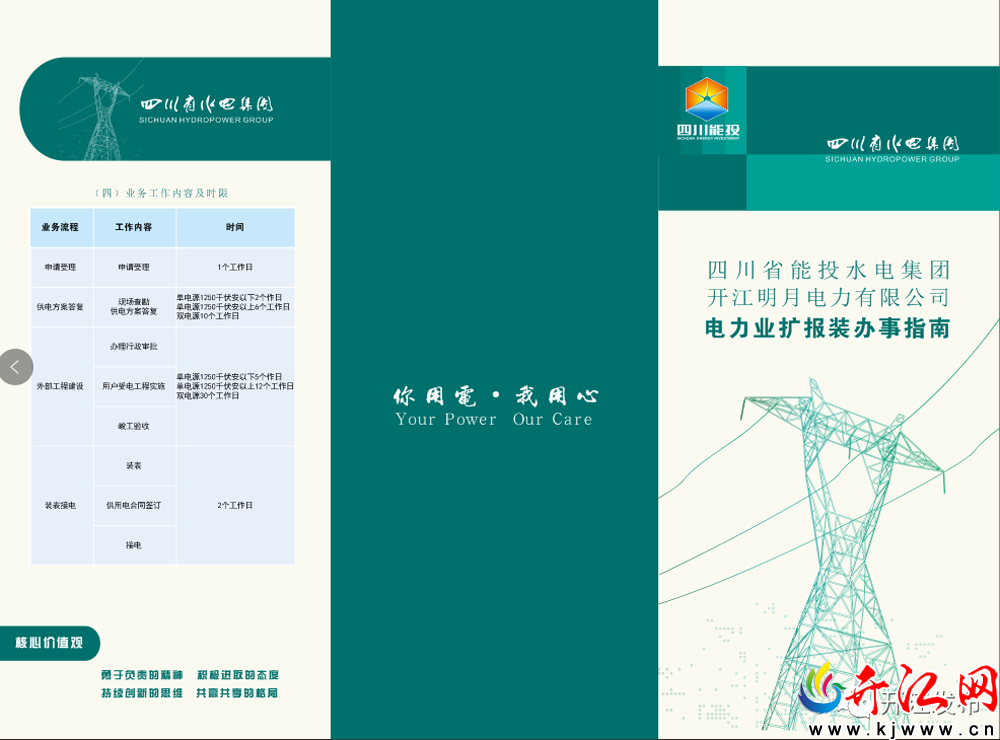Click the '供用电合同签订' cell

pos(134,505)
